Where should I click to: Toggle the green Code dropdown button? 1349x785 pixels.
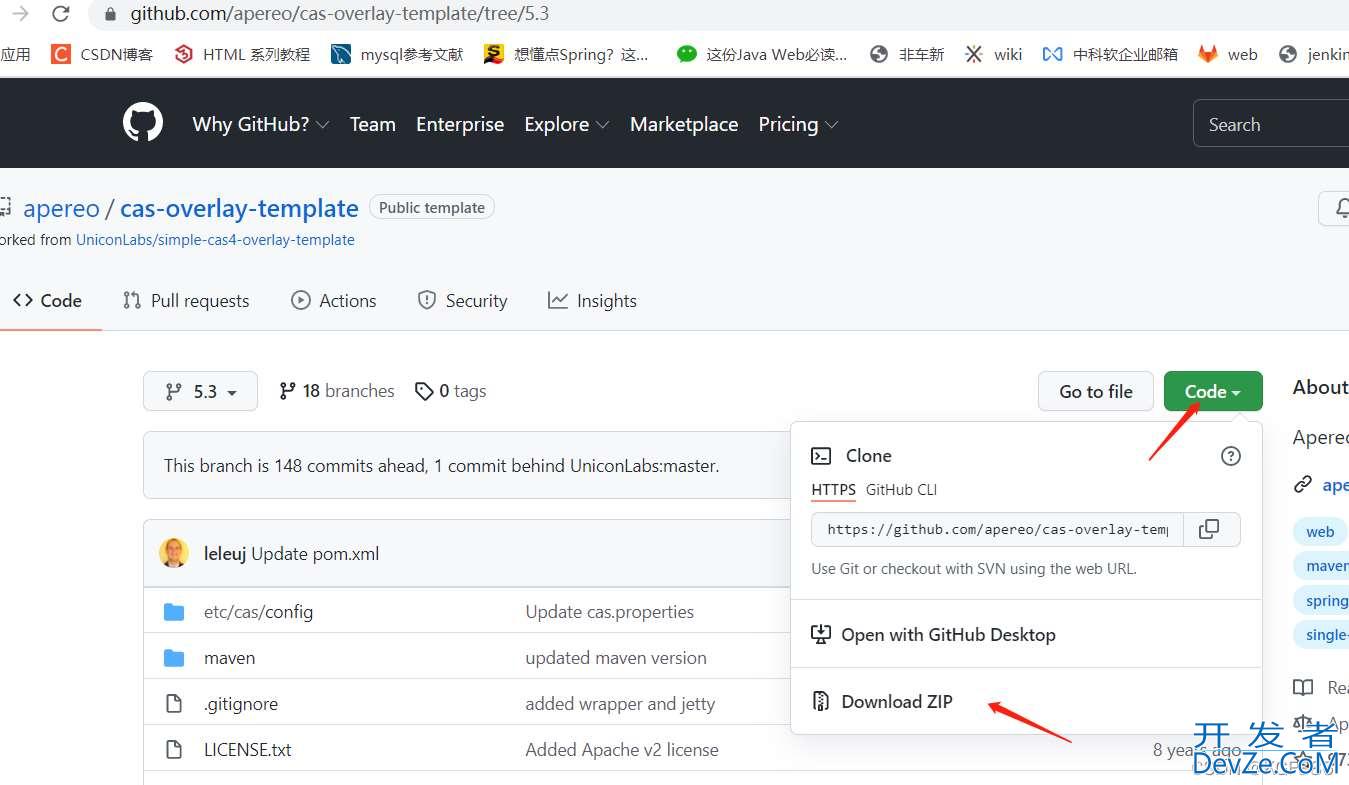click(x=1212, y=392)
